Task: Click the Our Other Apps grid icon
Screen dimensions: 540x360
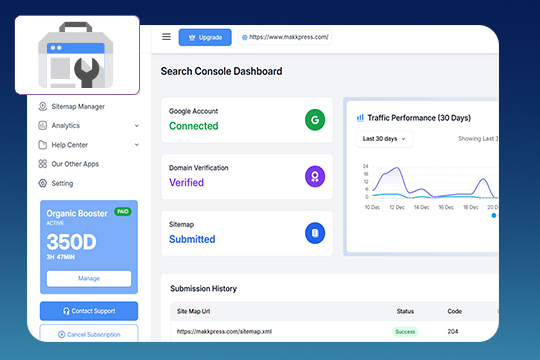Action: 42,164
